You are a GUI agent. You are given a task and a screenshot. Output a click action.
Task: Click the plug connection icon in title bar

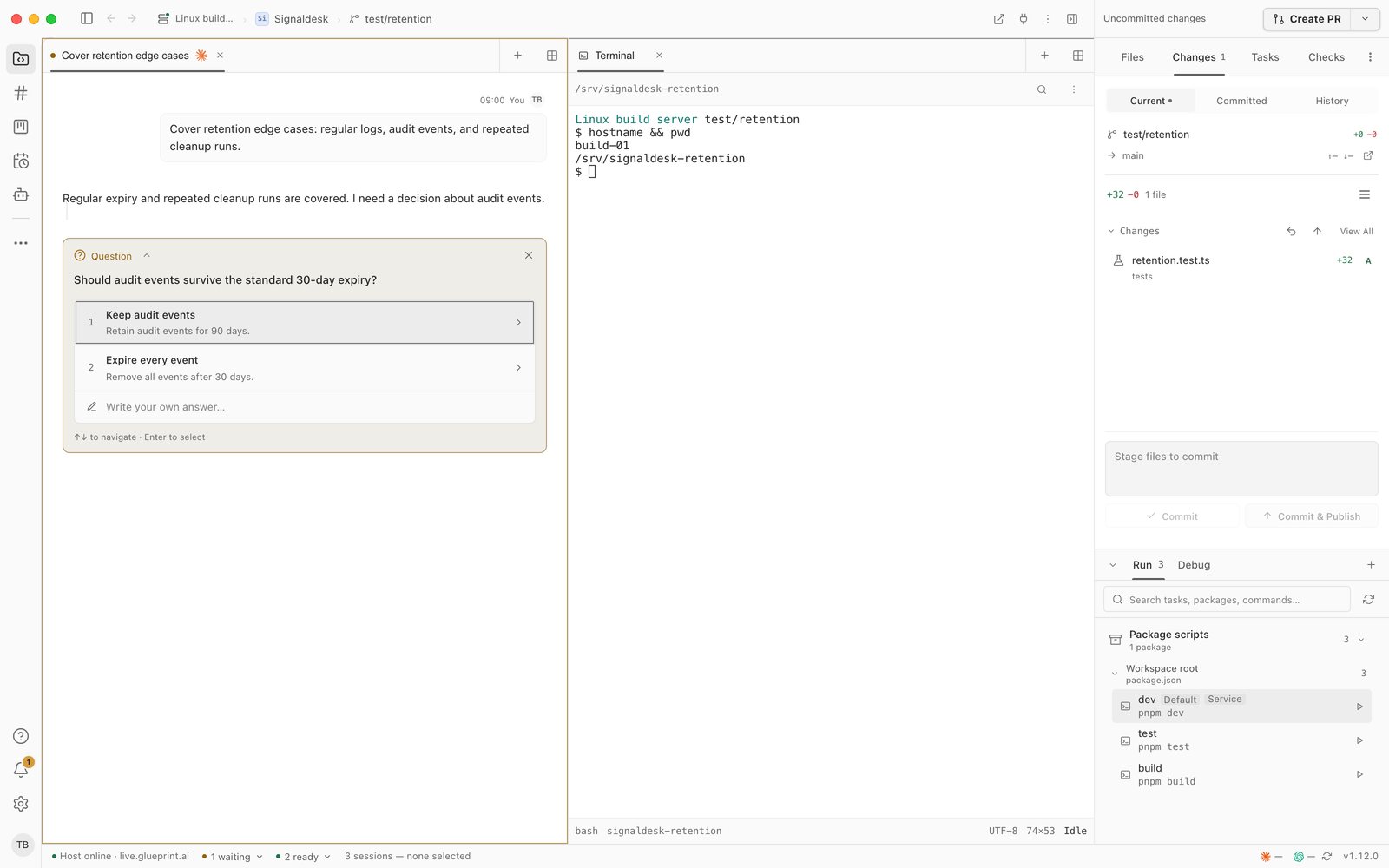tap(1024, 19)
